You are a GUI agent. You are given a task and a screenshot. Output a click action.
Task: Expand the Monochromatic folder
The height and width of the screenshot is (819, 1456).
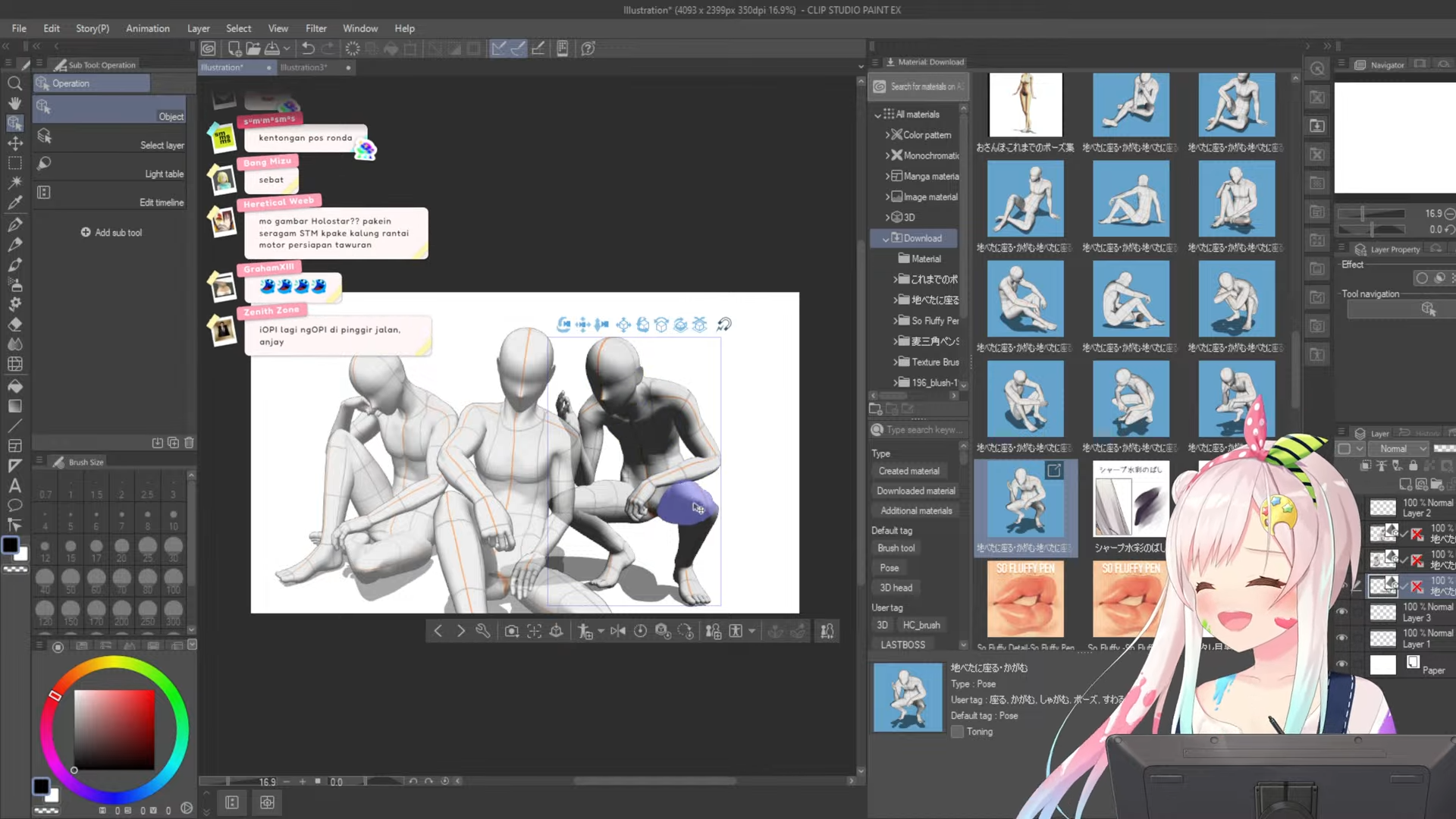(887, 155)
